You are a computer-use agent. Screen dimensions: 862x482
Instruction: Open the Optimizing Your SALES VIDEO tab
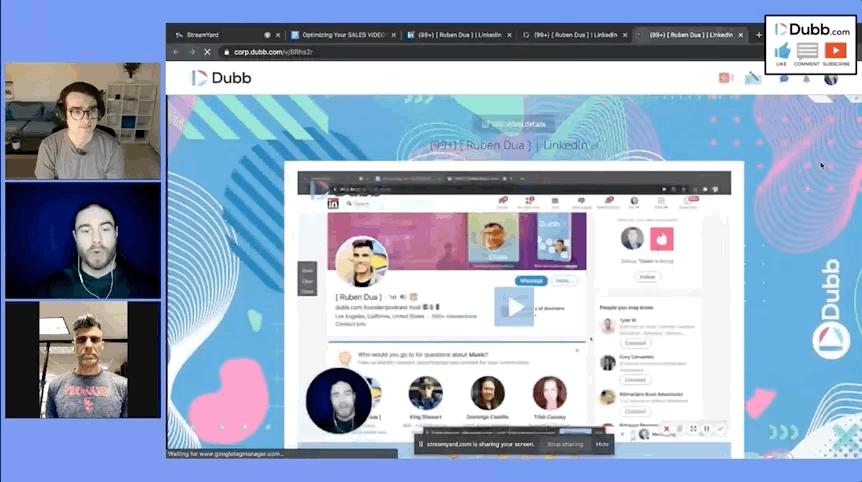tap(344, 35)
